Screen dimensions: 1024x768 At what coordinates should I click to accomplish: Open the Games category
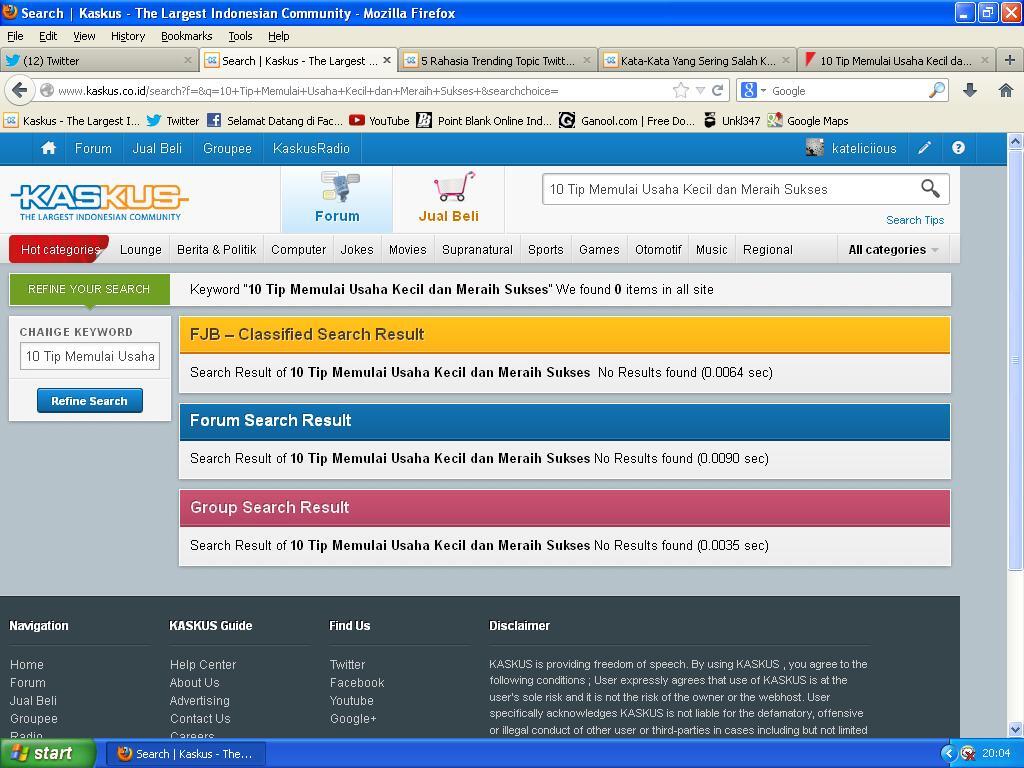click(x=599, y=249)
